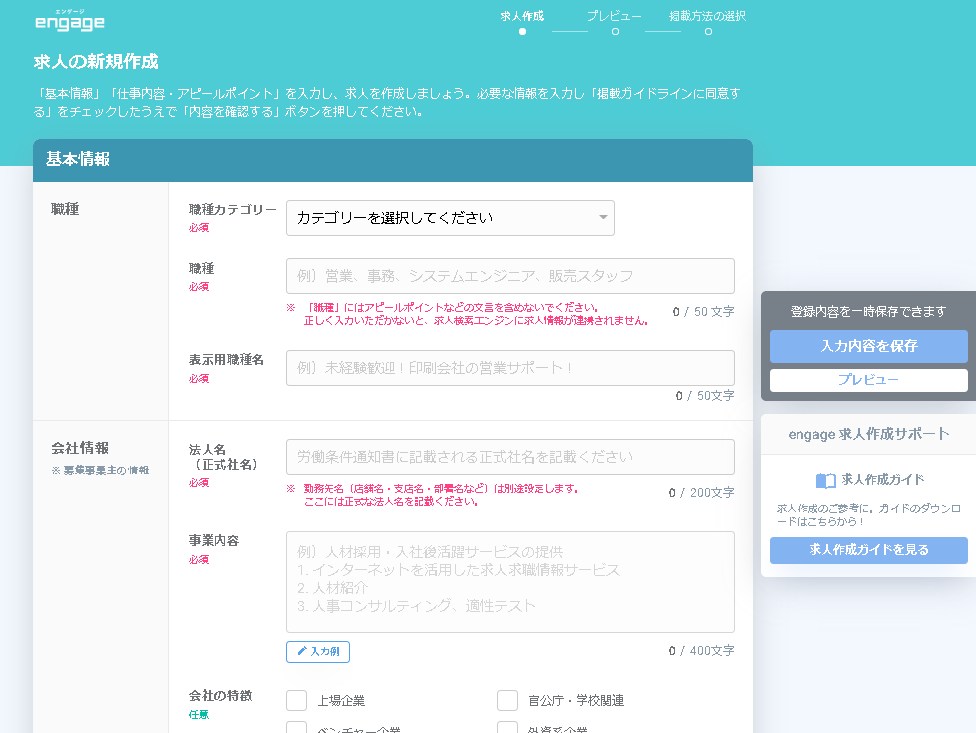Click the 会社情報 section label
Image resolution: width=976 pixels, height=733 pixels.
click(80, 448)
